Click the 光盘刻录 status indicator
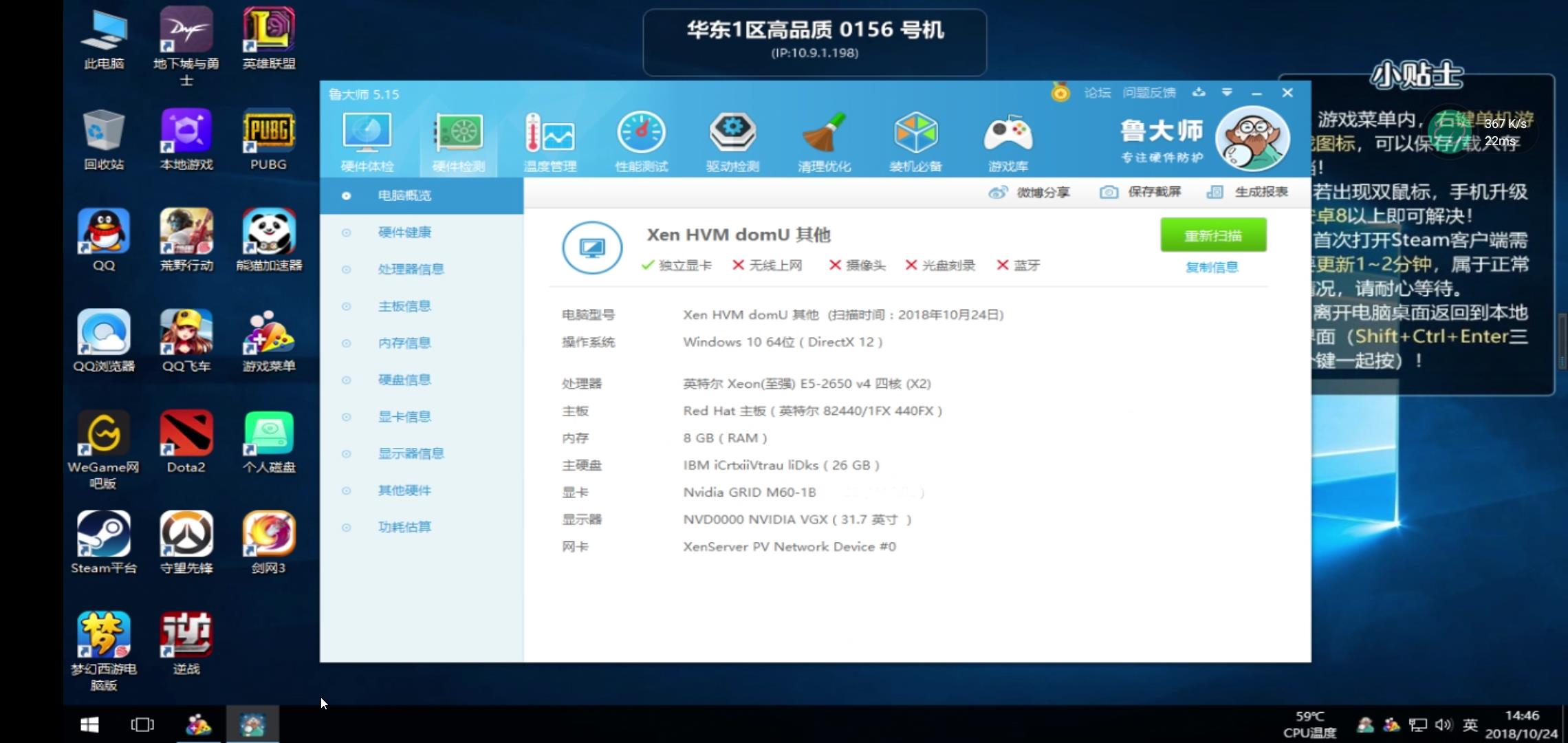Viewport: 1568px width, 743px height. [940, 266]
